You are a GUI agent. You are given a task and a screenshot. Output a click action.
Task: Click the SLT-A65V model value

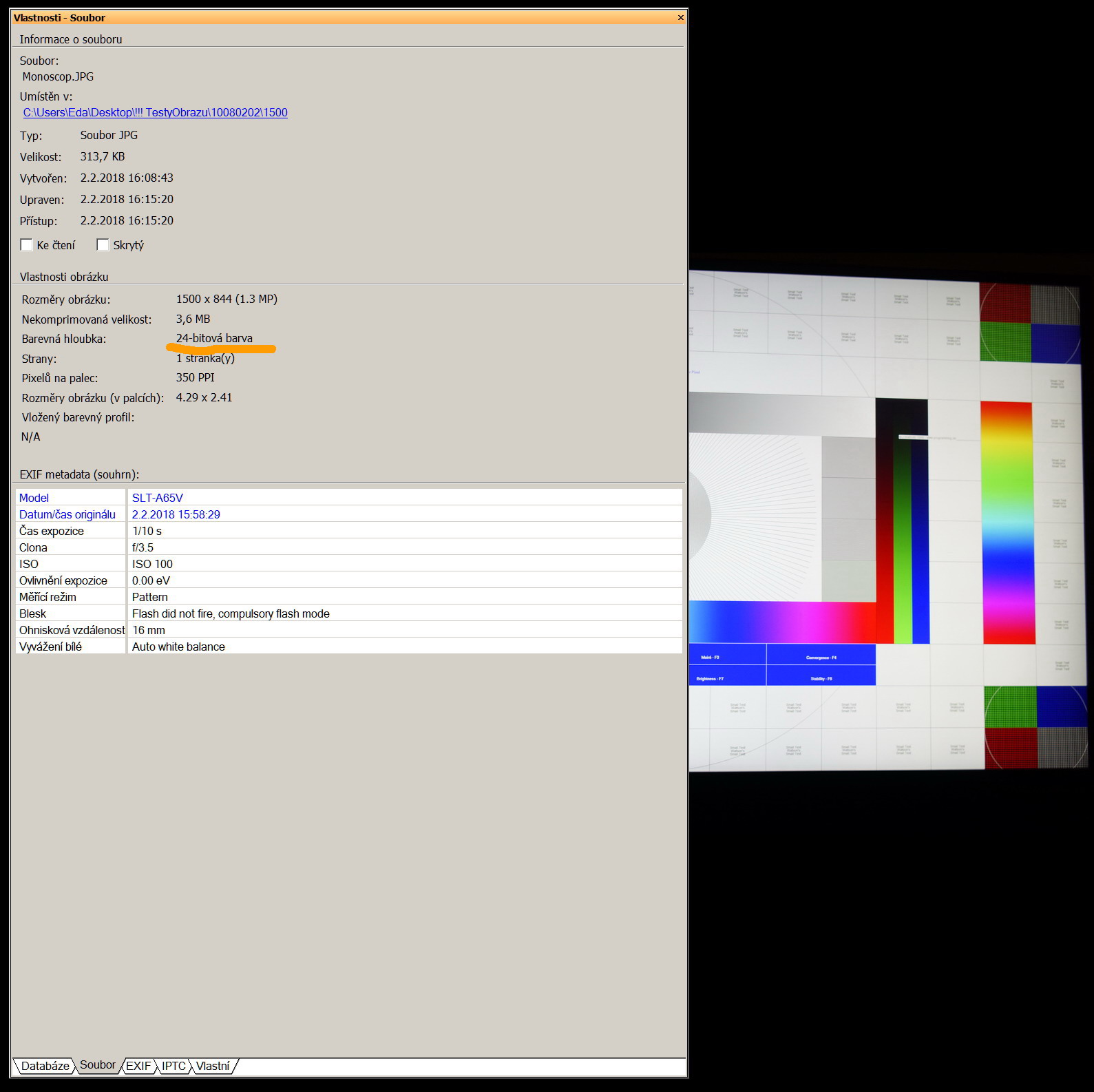pyautogui.click(x=158, y=498)
